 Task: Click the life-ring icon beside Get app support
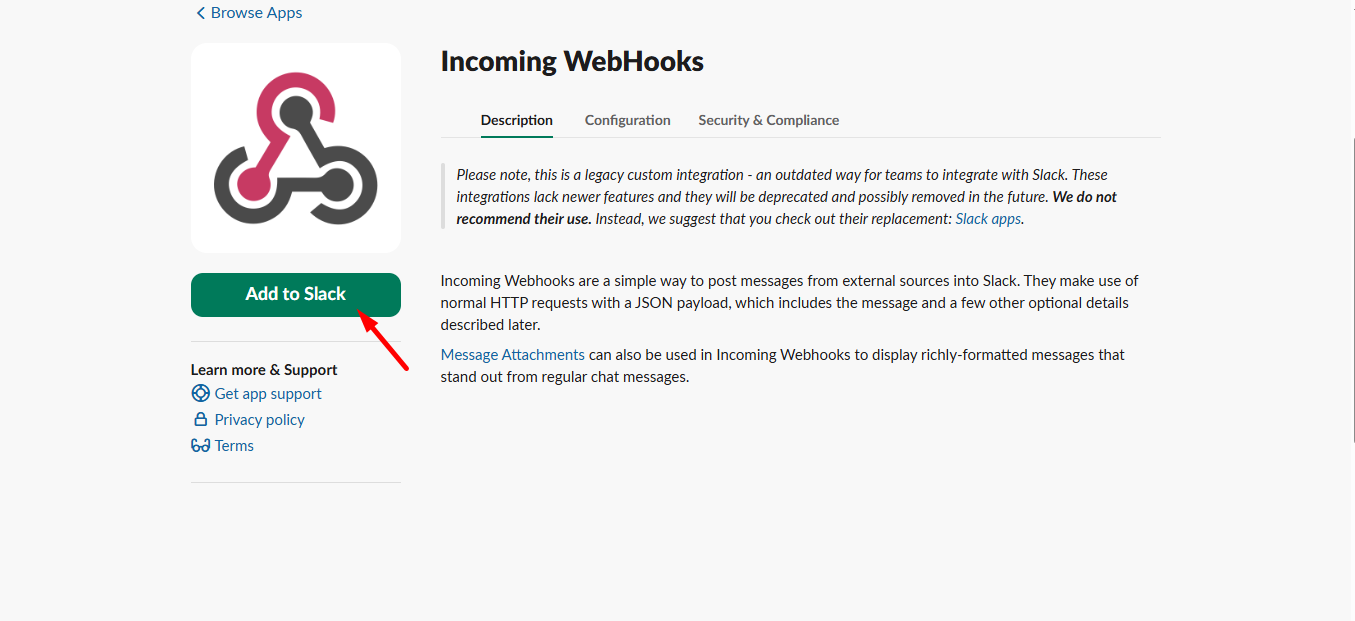pyautogui.click(x=200, y=393)
